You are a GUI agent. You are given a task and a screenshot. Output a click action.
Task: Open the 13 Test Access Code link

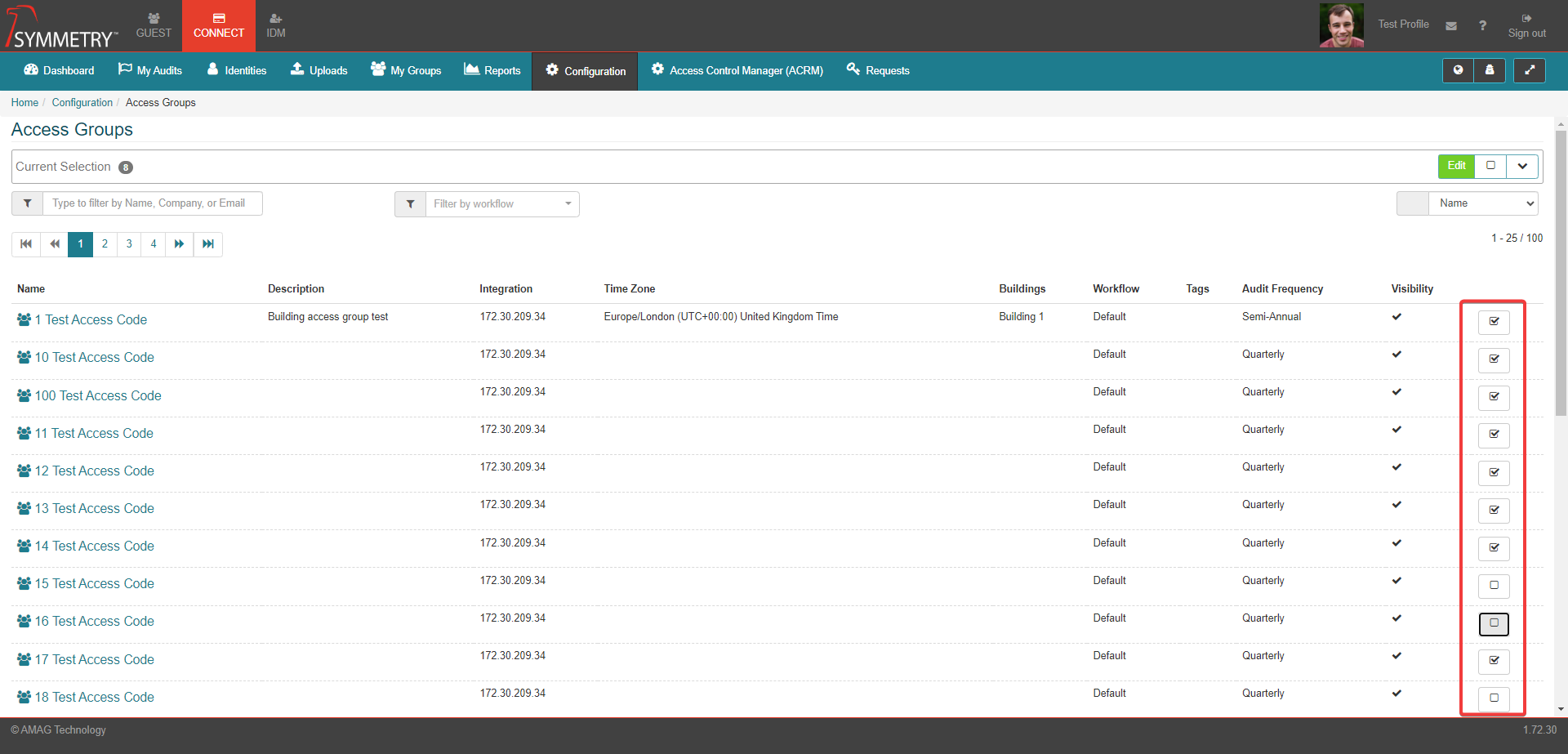coord(95,508)
